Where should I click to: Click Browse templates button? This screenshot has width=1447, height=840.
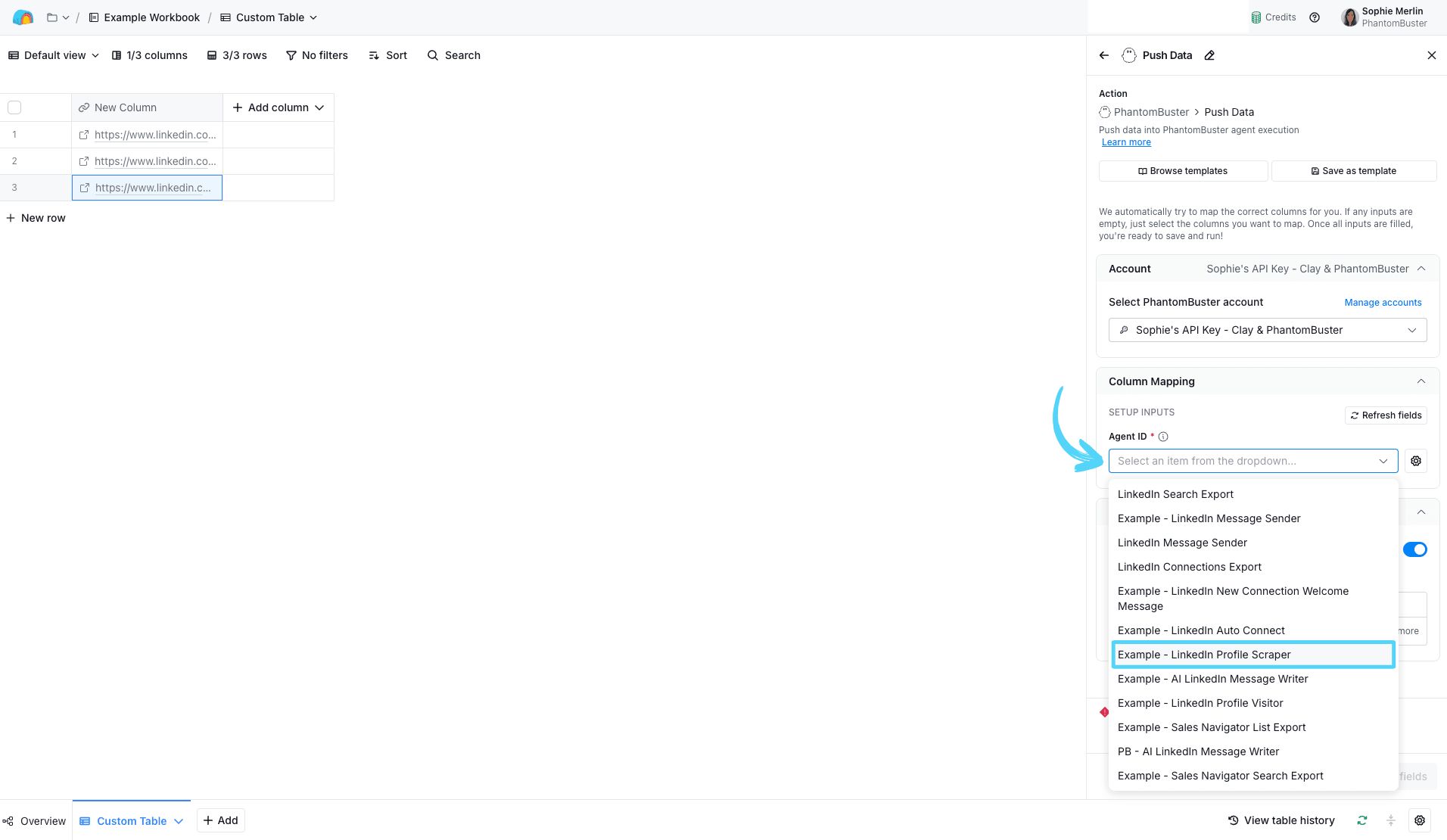pyautogui.click(x=1183, y=171)
